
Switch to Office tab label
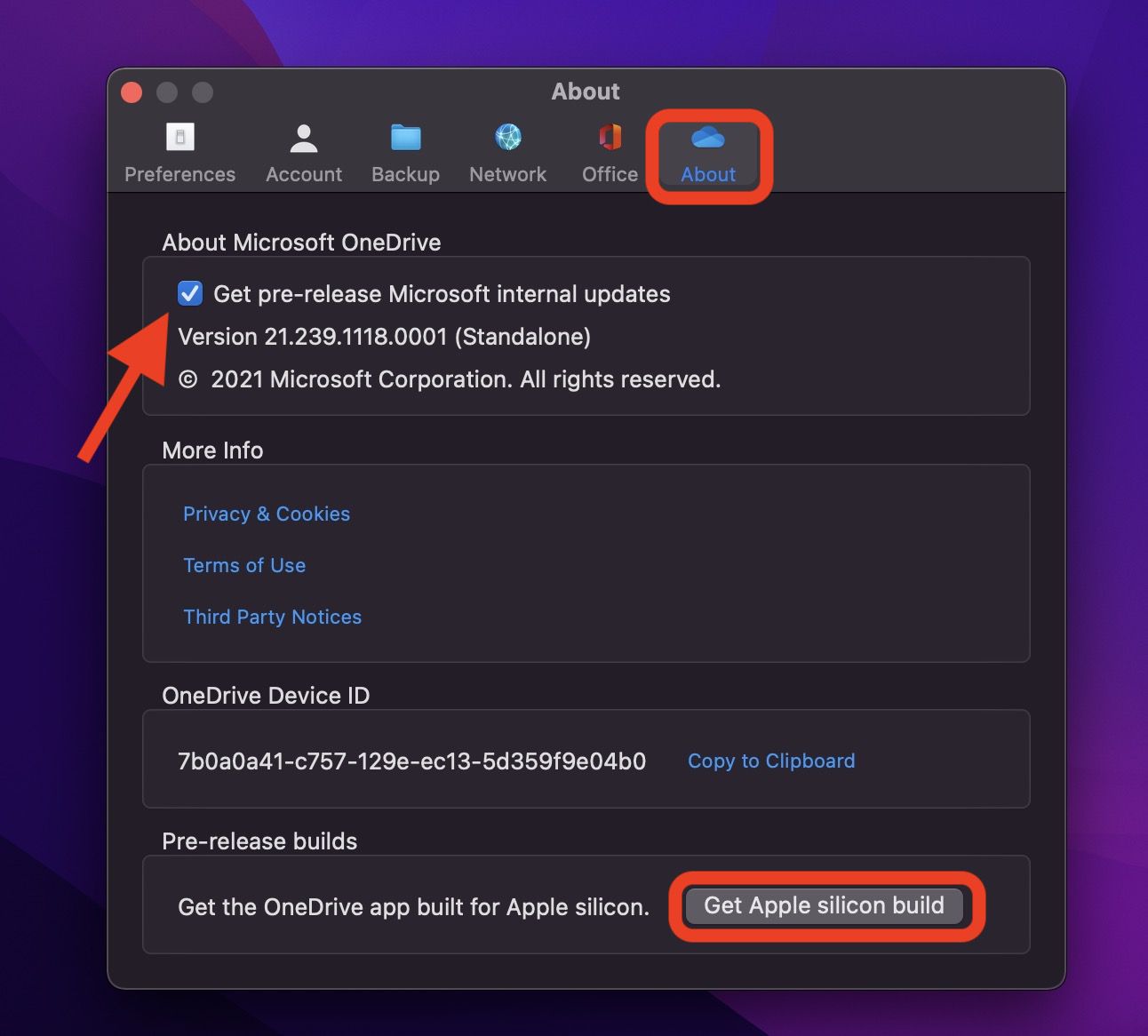click(610, 174)
